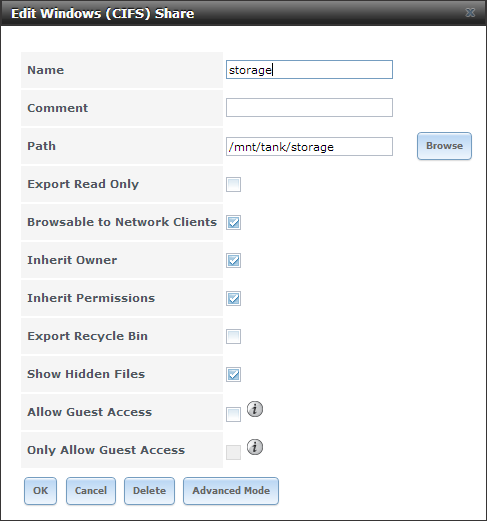Click the Cancel button
This screenshot has width=487, height=521.
point(91,491)
